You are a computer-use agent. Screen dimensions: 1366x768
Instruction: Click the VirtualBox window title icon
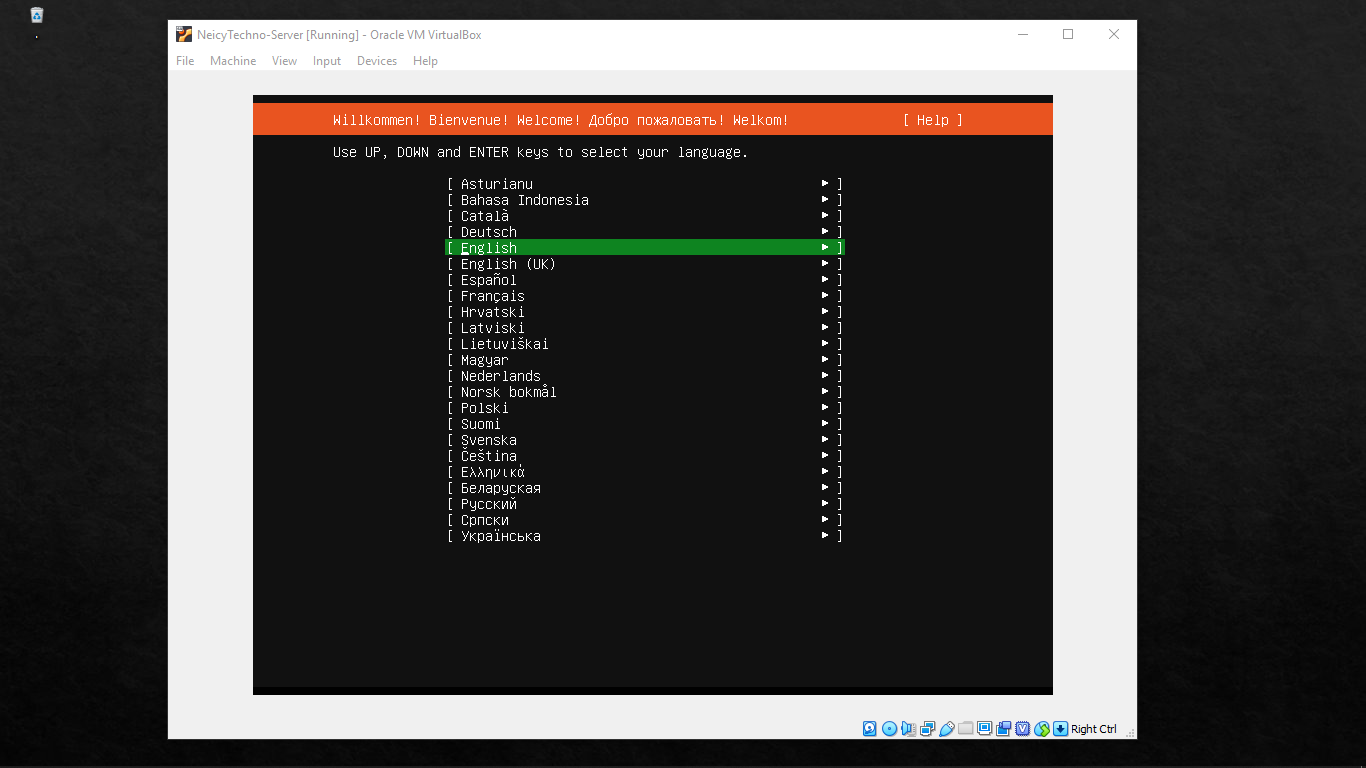(x=184, y=34)
